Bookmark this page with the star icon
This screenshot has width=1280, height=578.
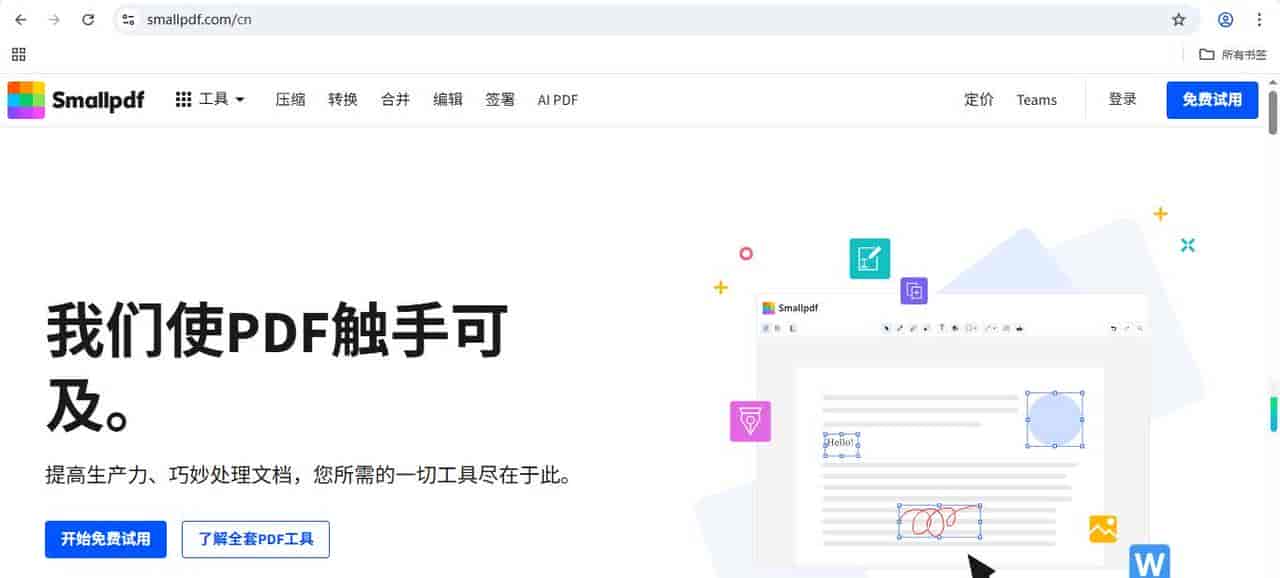point(1178,20)
